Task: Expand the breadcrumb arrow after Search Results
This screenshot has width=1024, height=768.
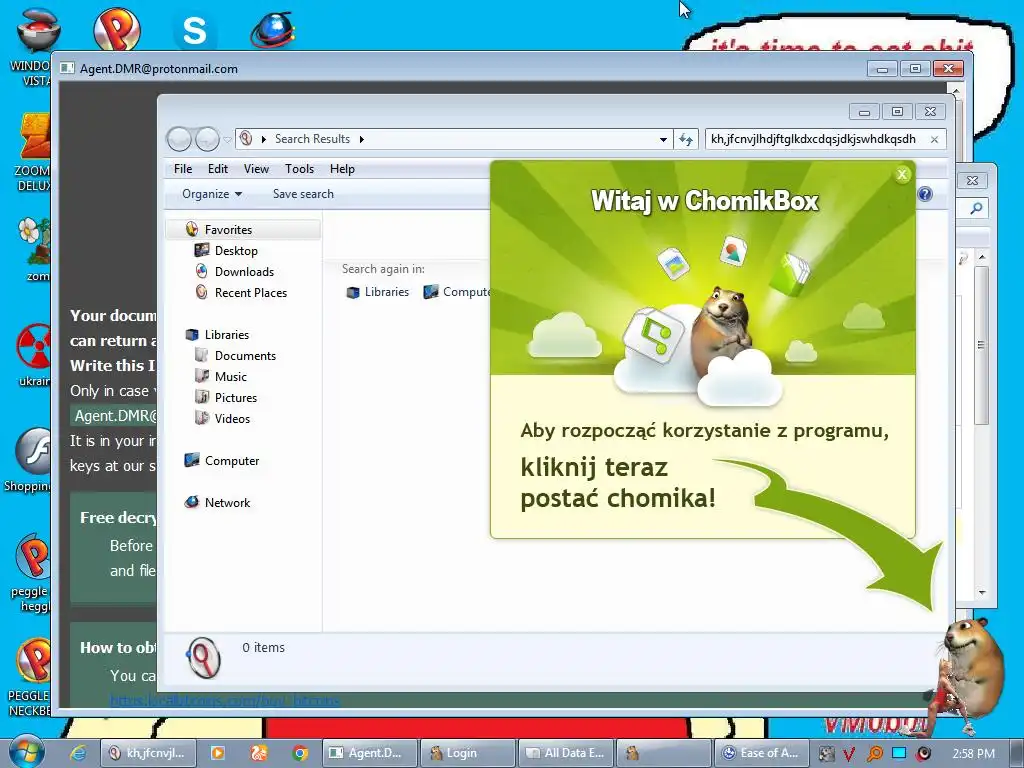Action: [x=361, y=139]
